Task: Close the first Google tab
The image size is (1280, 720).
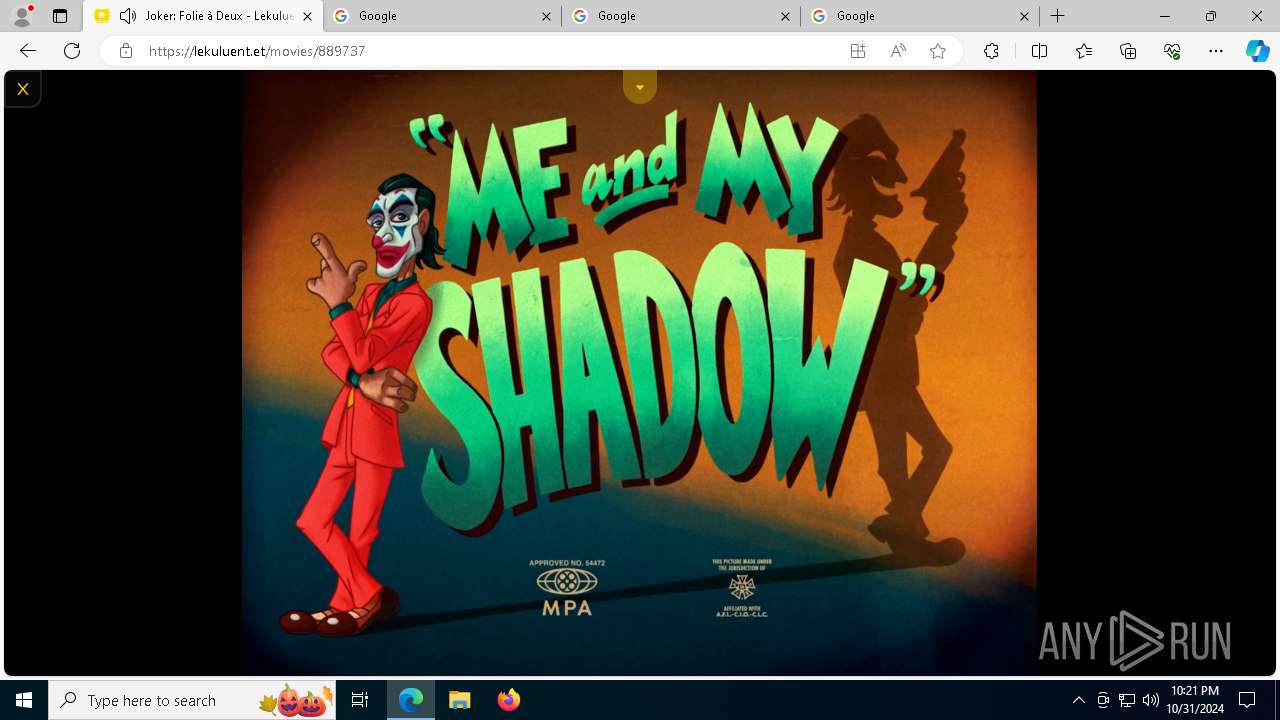Action: click(x=547, y=16)
